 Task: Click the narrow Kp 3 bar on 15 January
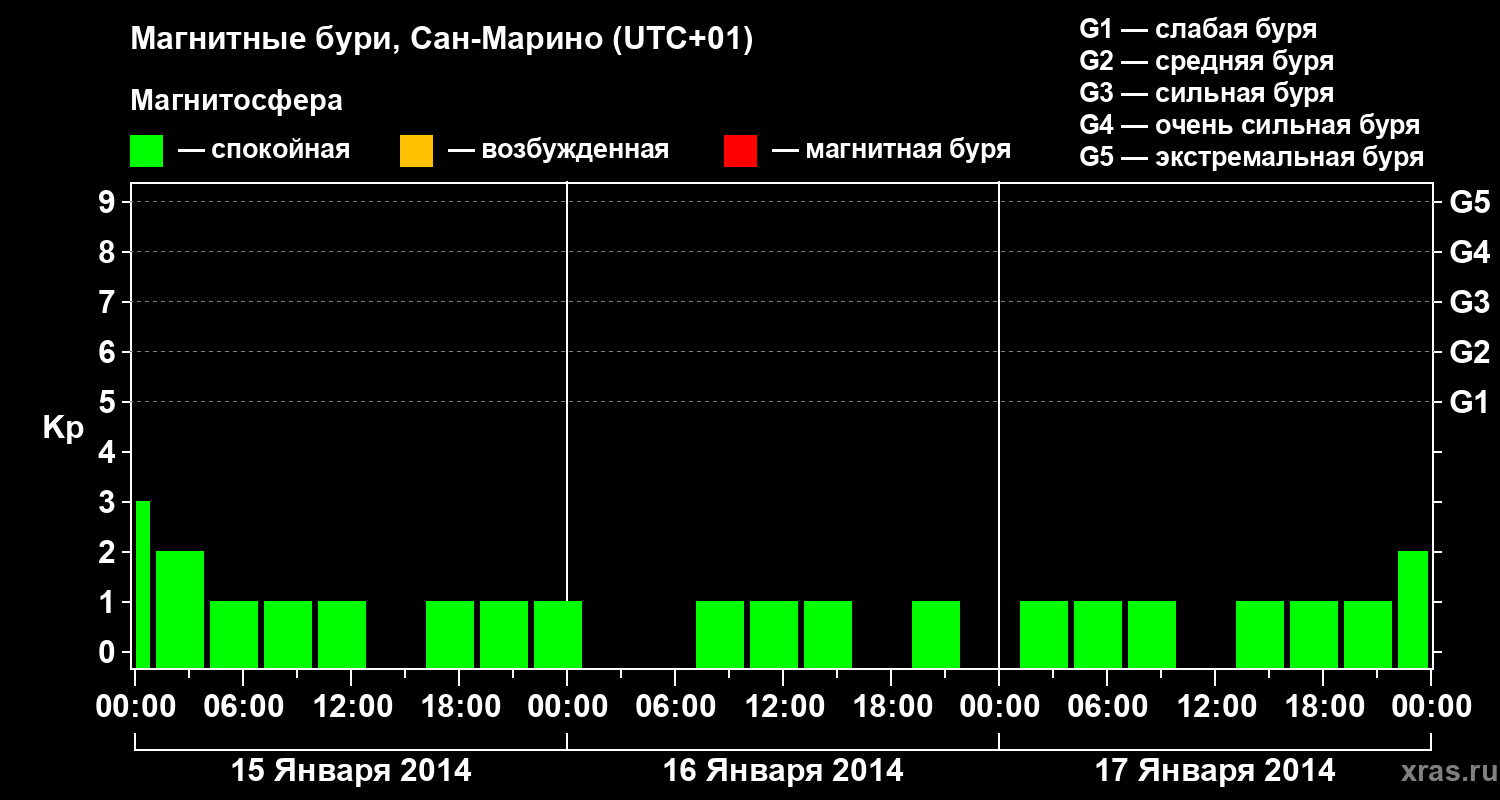pyautogui.click(x=143, y=584)
